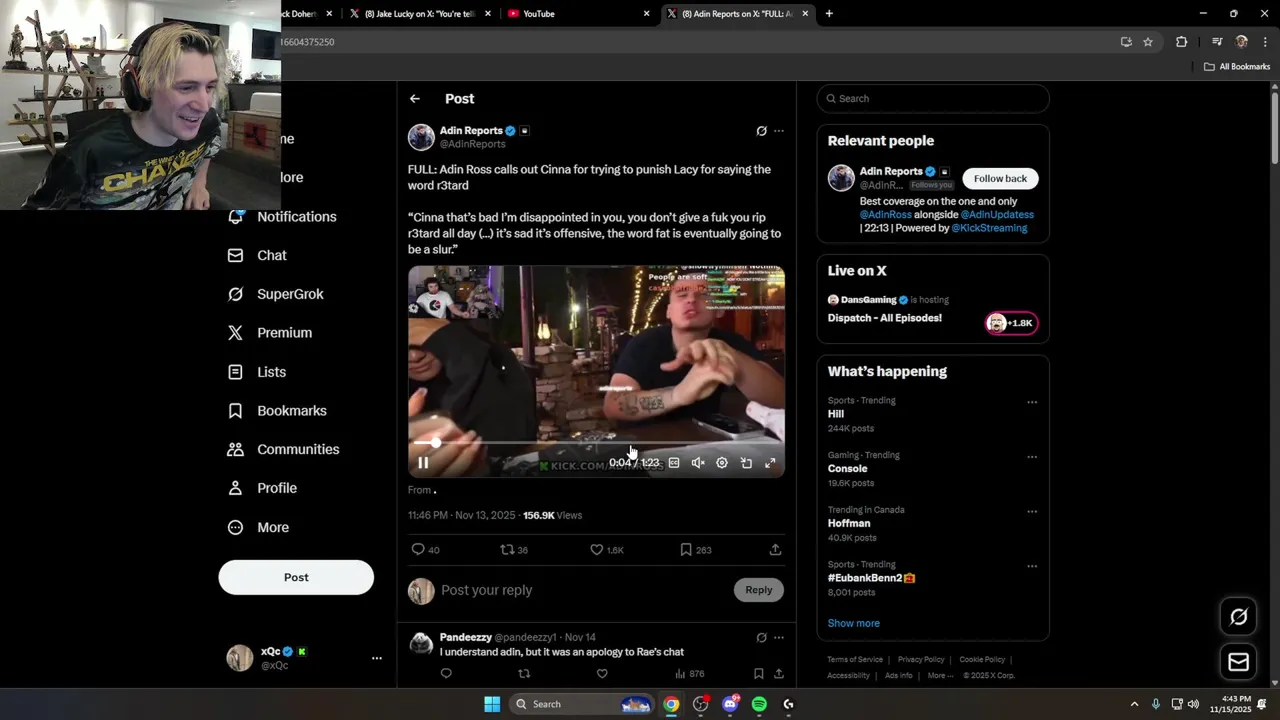Open video playback settings gear
The width and height of the screenshot is (1280, 720).
point(722,463)
